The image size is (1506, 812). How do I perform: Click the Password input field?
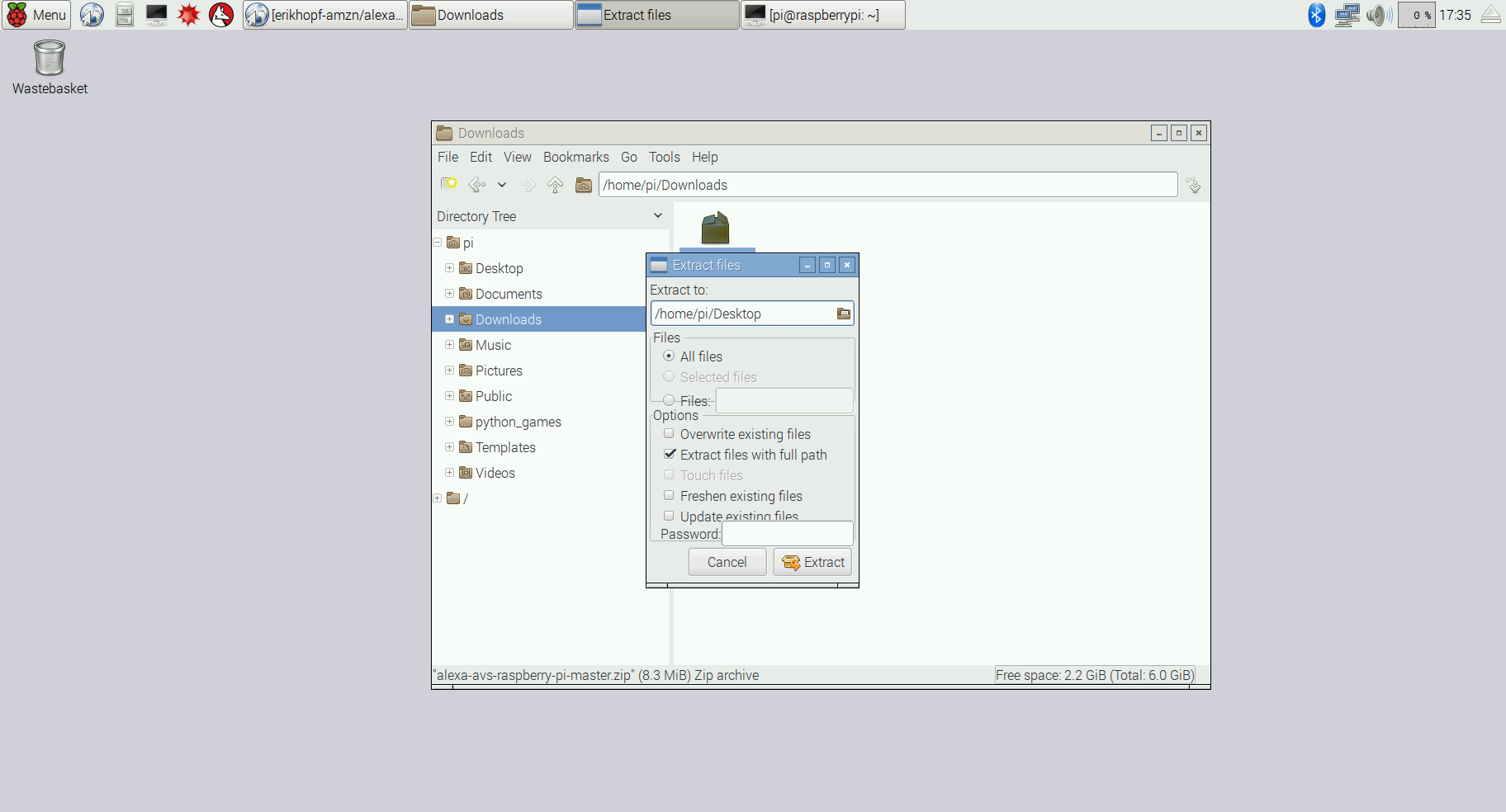click(x=788, y=533)
